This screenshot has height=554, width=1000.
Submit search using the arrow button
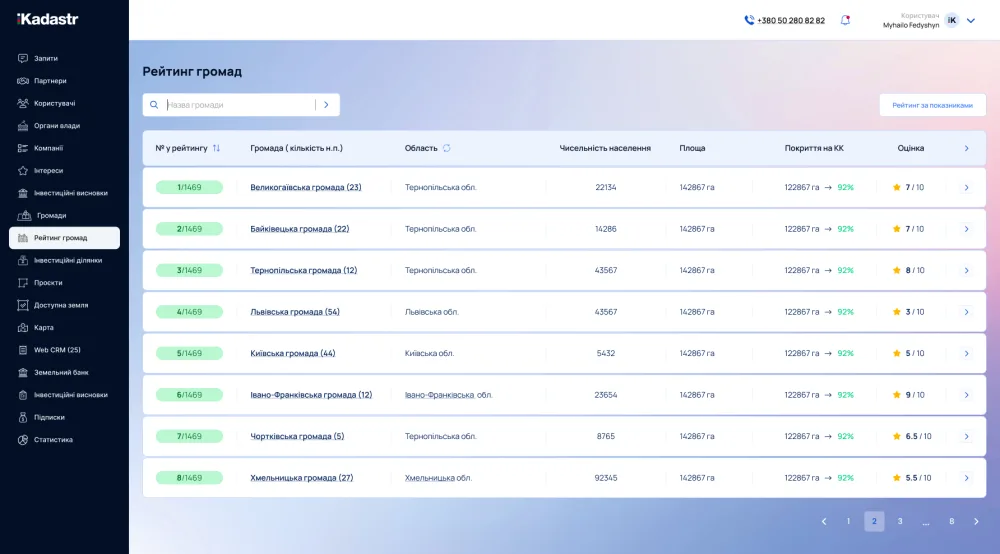(326, 105)
